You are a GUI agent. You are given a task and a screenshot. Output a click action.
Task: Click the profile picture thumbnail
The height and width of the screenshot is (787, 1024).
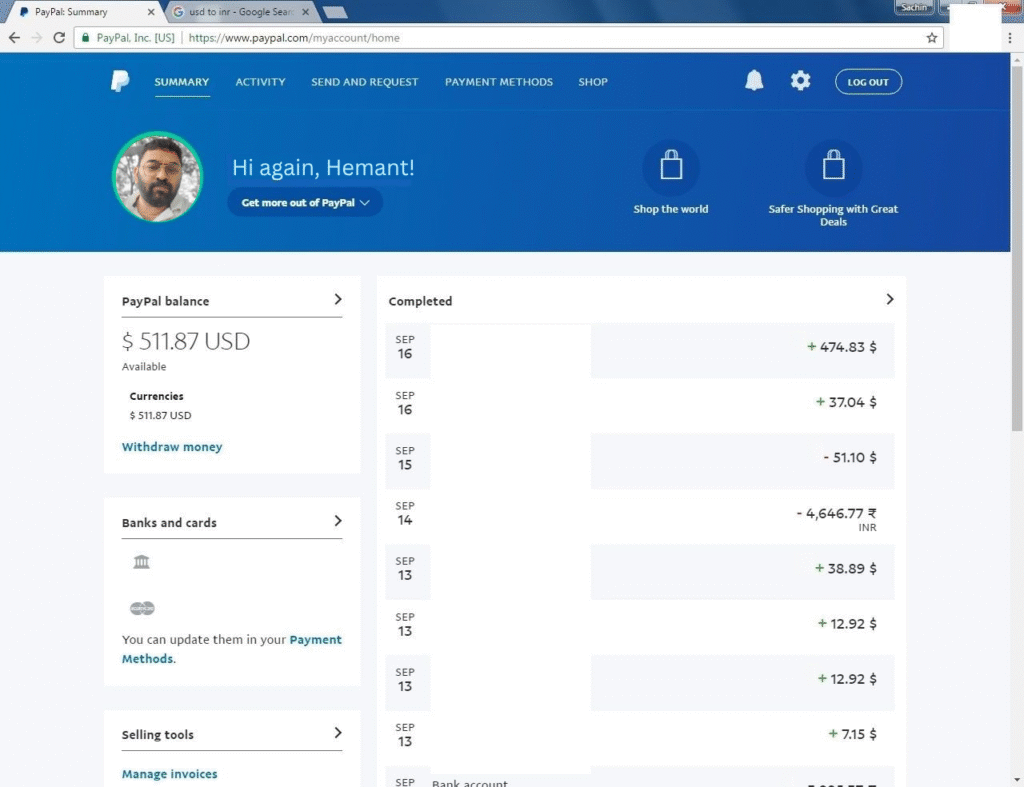click(157, 177)
